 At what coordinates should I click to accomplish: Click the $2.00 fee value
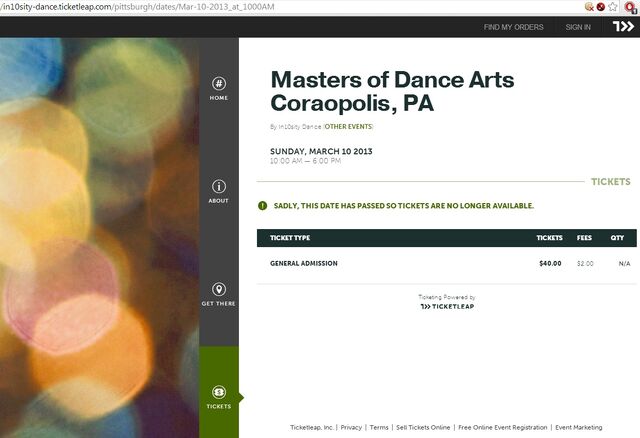click(x=585, y=264)
